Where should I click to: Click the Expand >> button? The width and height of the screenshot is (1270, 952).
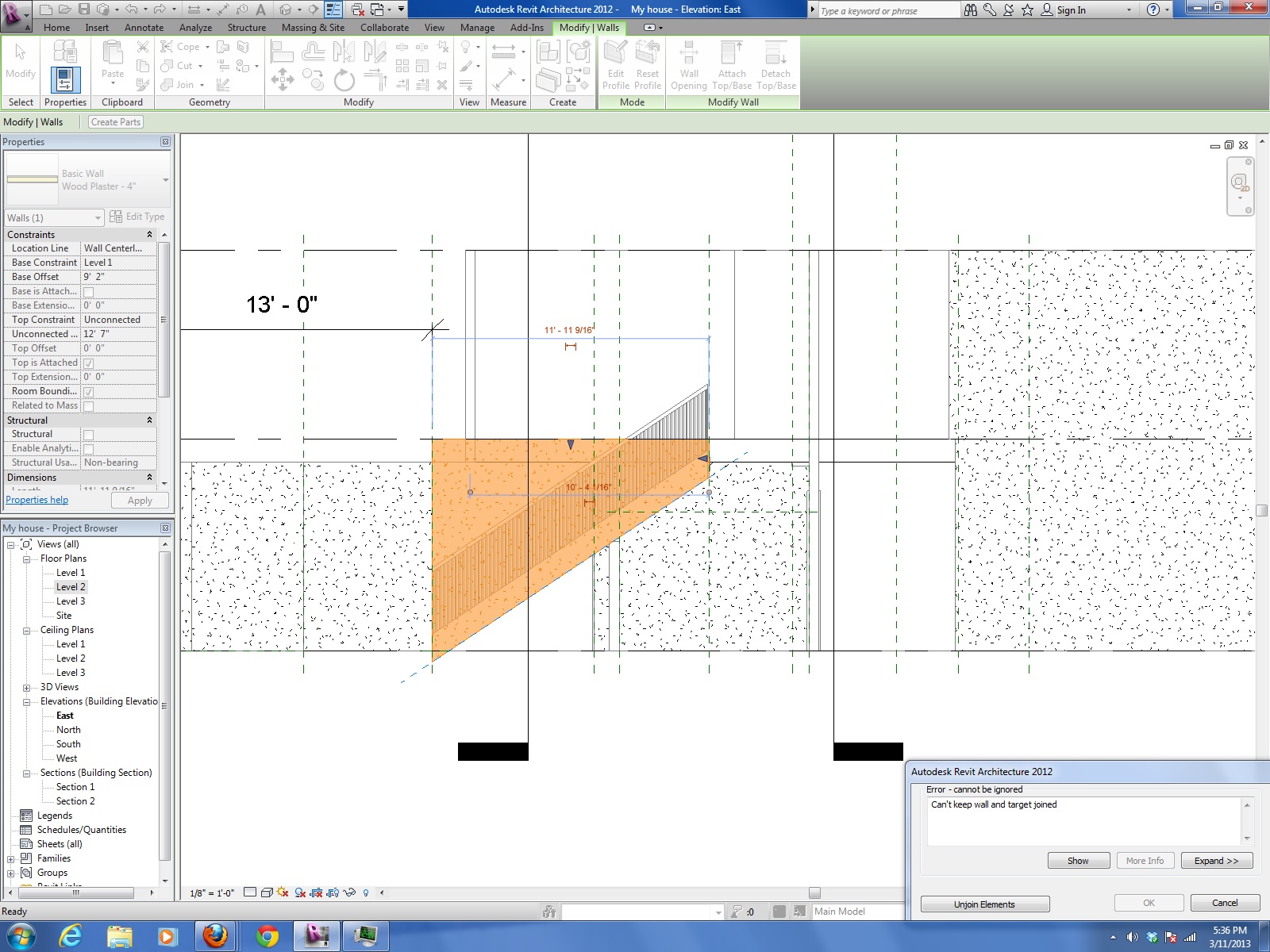1216,861
